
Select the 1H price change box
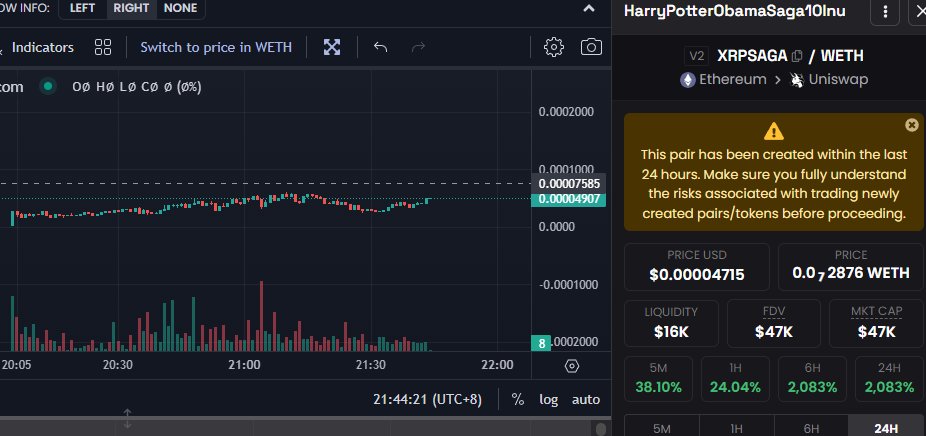coord(735,379)
